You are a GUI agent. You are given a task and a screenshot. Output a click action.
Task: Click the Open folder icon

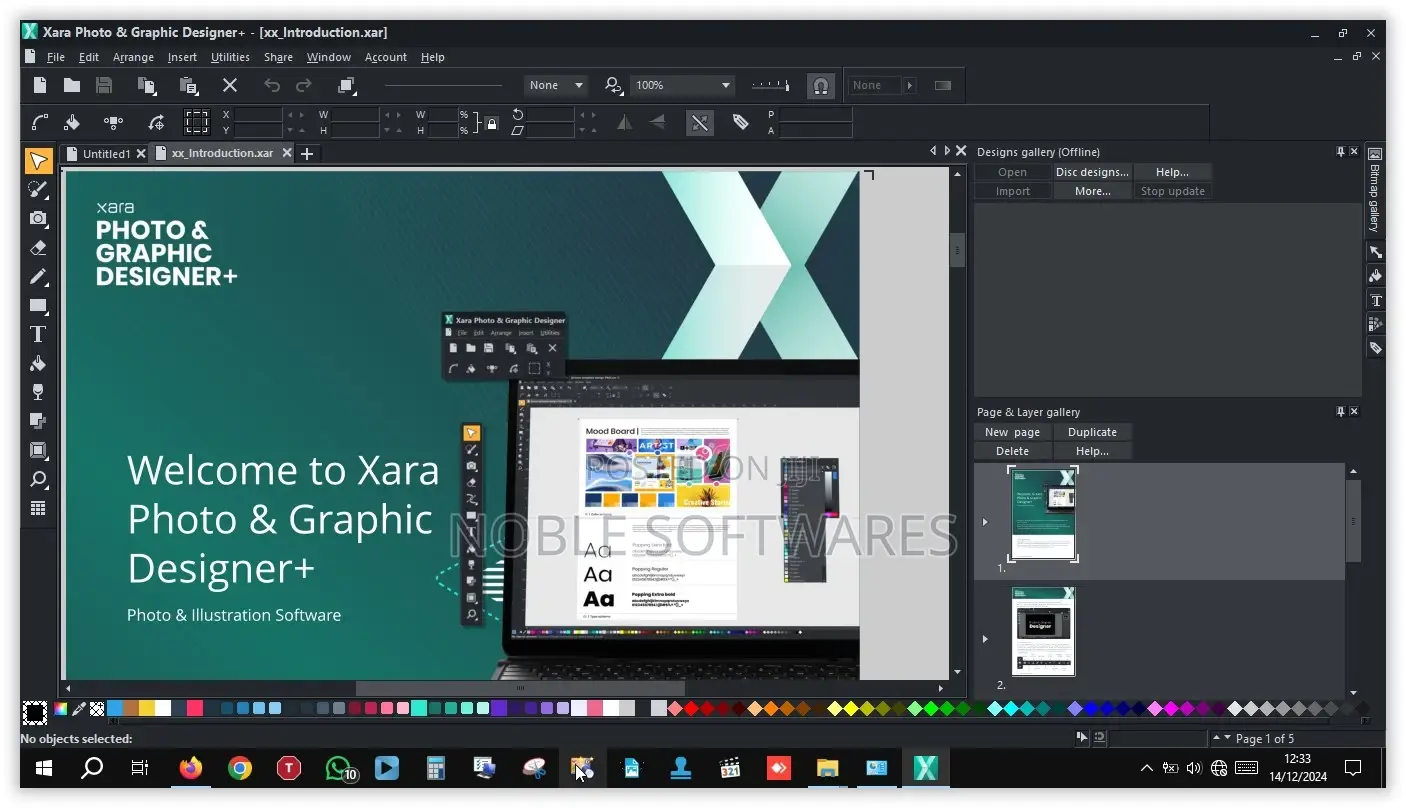[72, 85]
